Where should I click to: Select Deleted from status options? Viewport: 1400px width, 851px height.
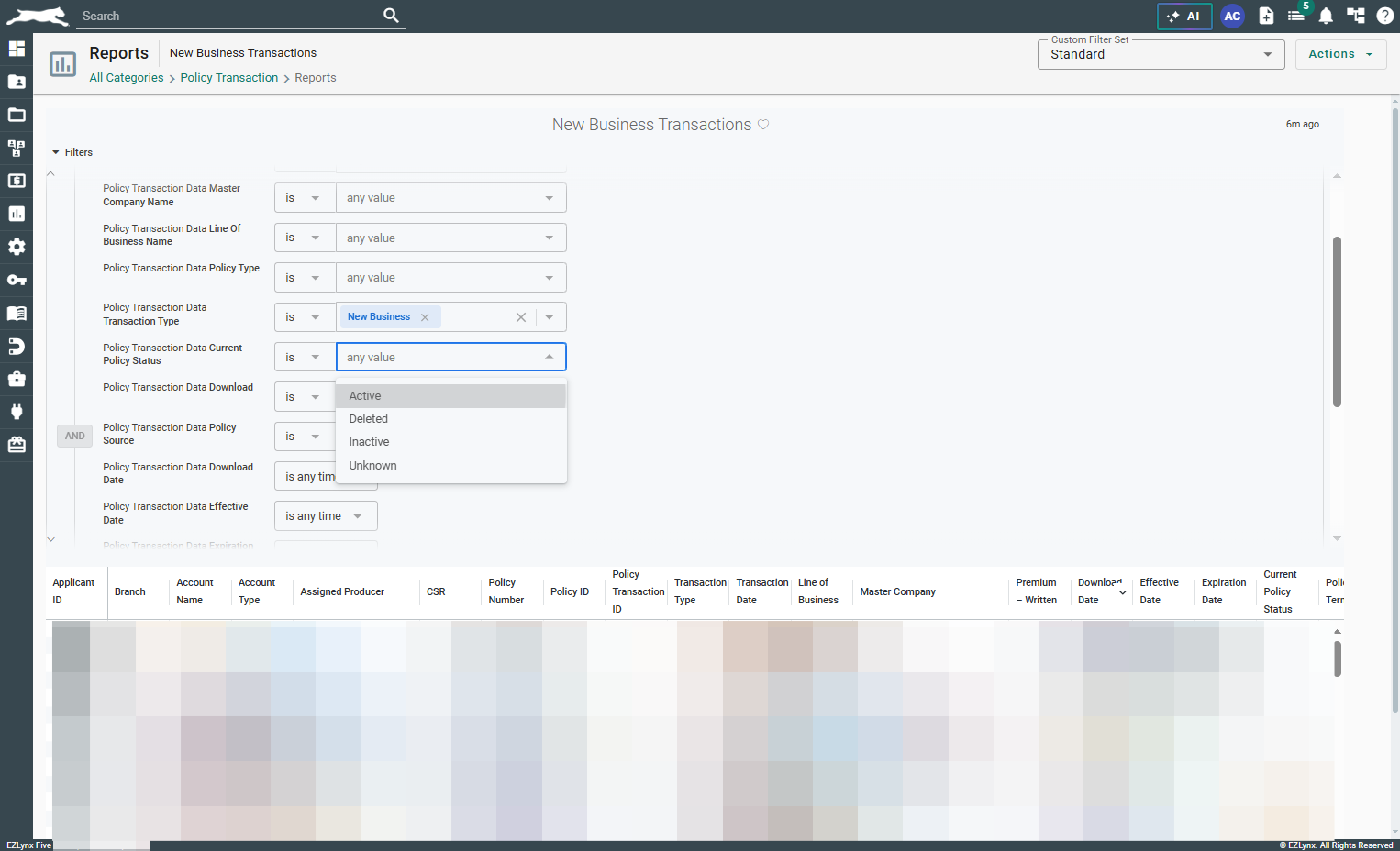pyautogui.click(x=450, y=419)
